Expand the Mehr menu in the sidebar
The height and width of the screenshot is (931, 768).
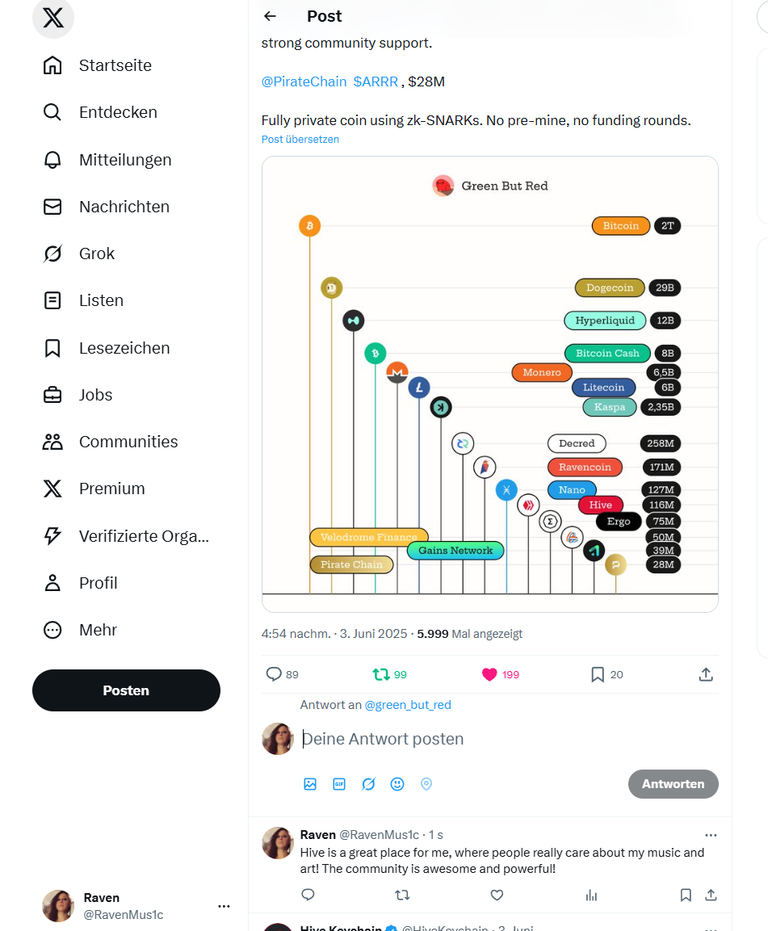pos(80,630)
